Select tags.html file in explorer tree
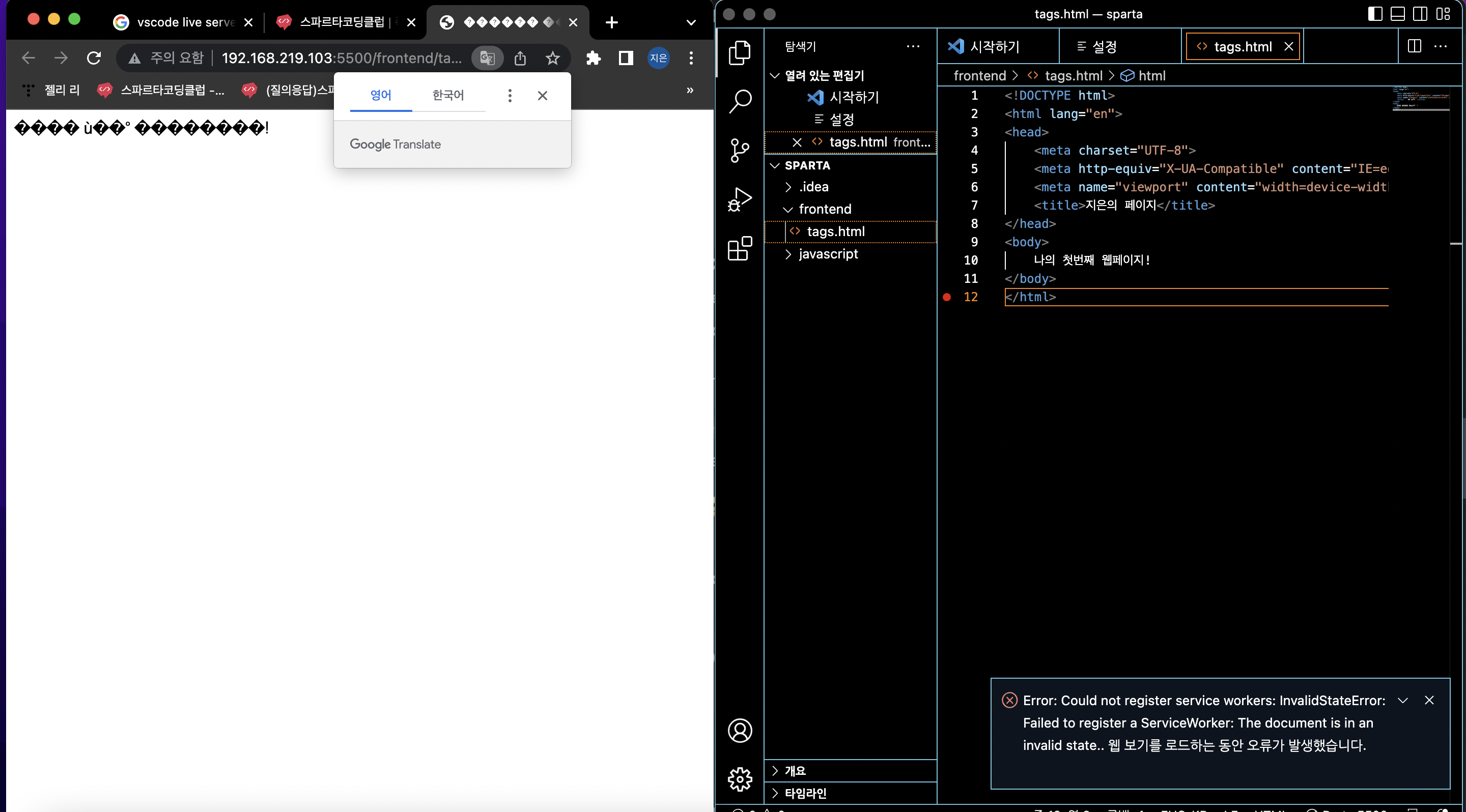The width and height of the screenshot is (1466, 812). [850, 231]
